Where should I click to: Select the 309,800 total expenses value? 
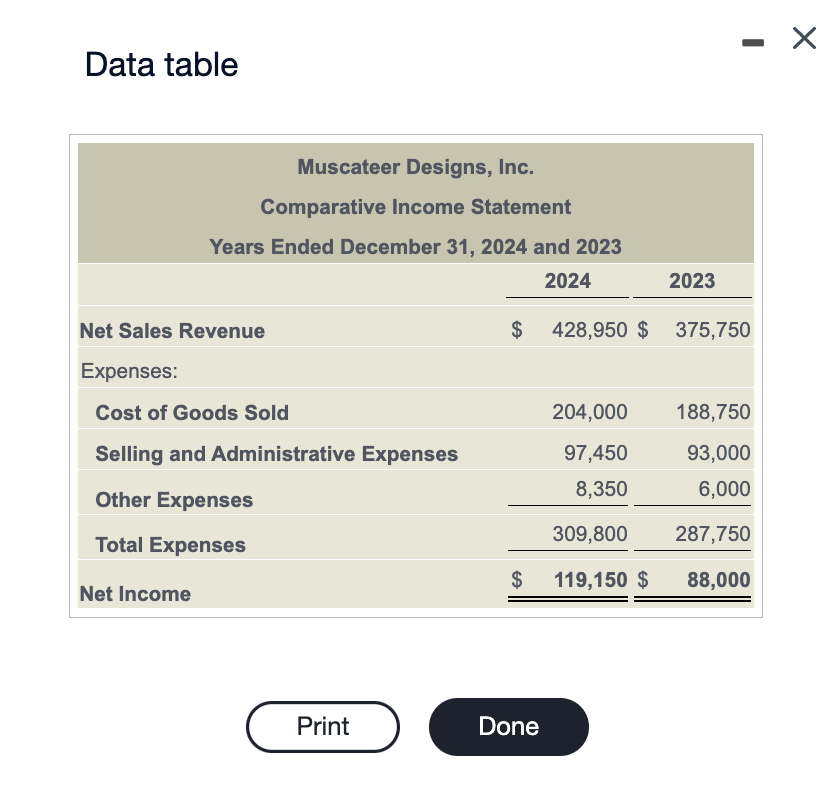coord(590,534)
